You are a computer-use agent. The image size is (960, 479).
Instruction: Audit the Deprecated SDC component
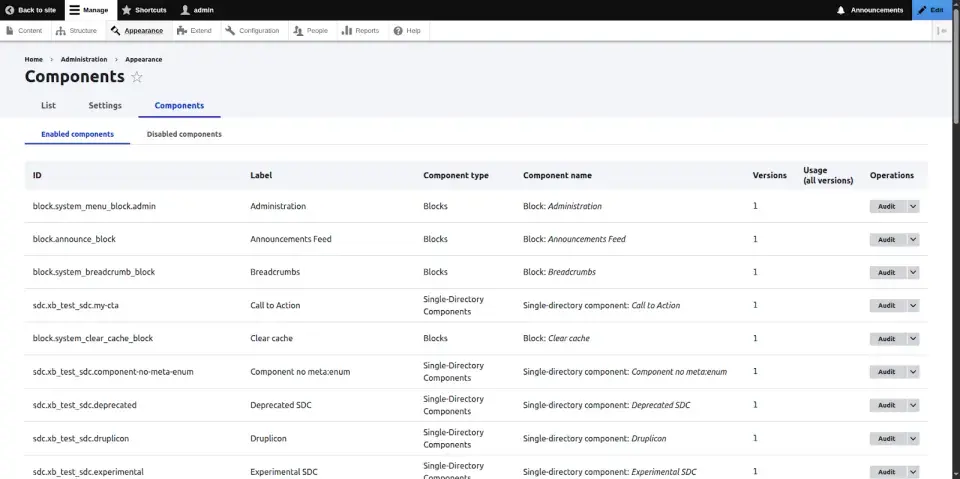[x=887, y=405]
